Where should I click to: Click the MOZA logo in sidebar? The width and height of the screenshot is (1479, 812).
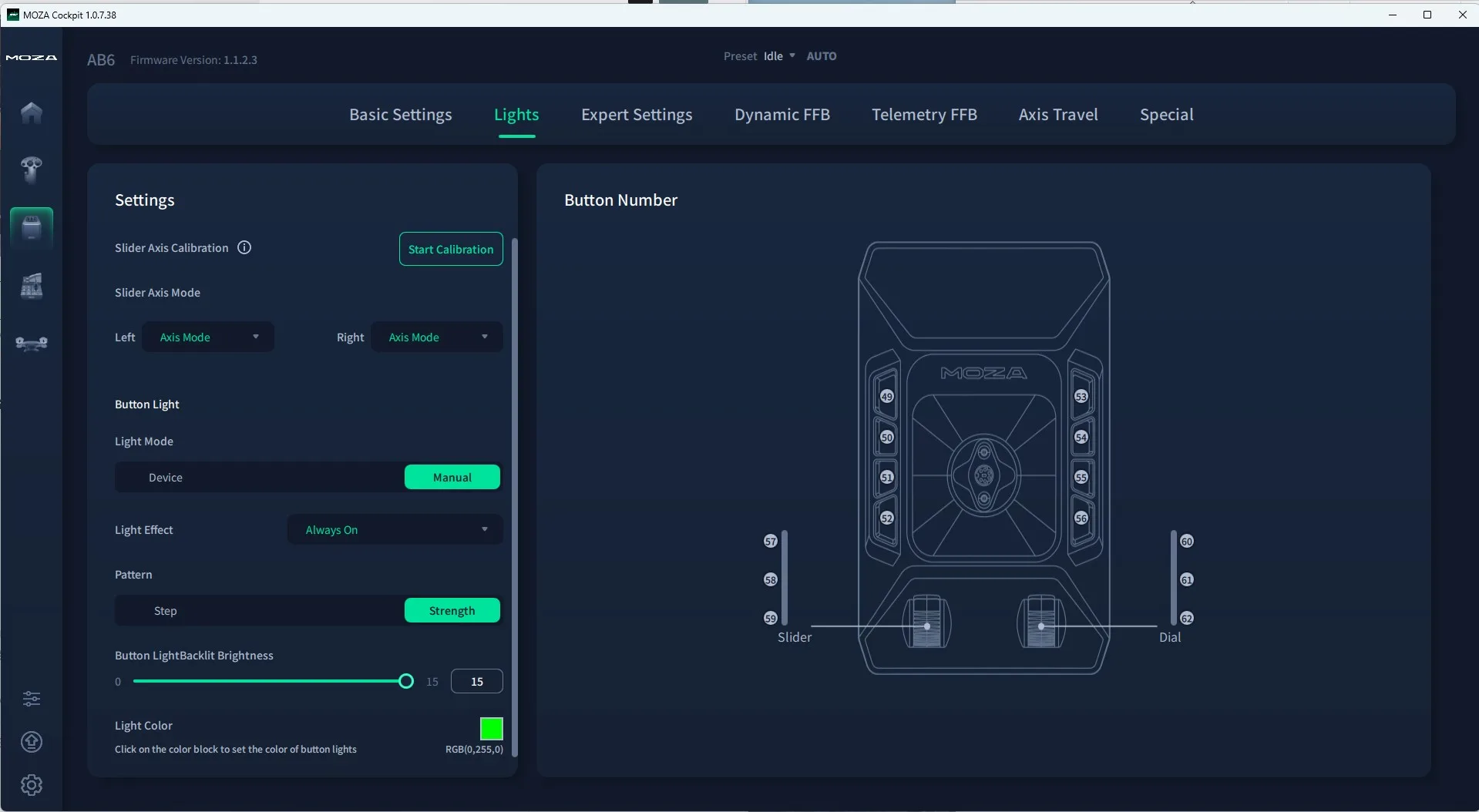pos(32,58)
